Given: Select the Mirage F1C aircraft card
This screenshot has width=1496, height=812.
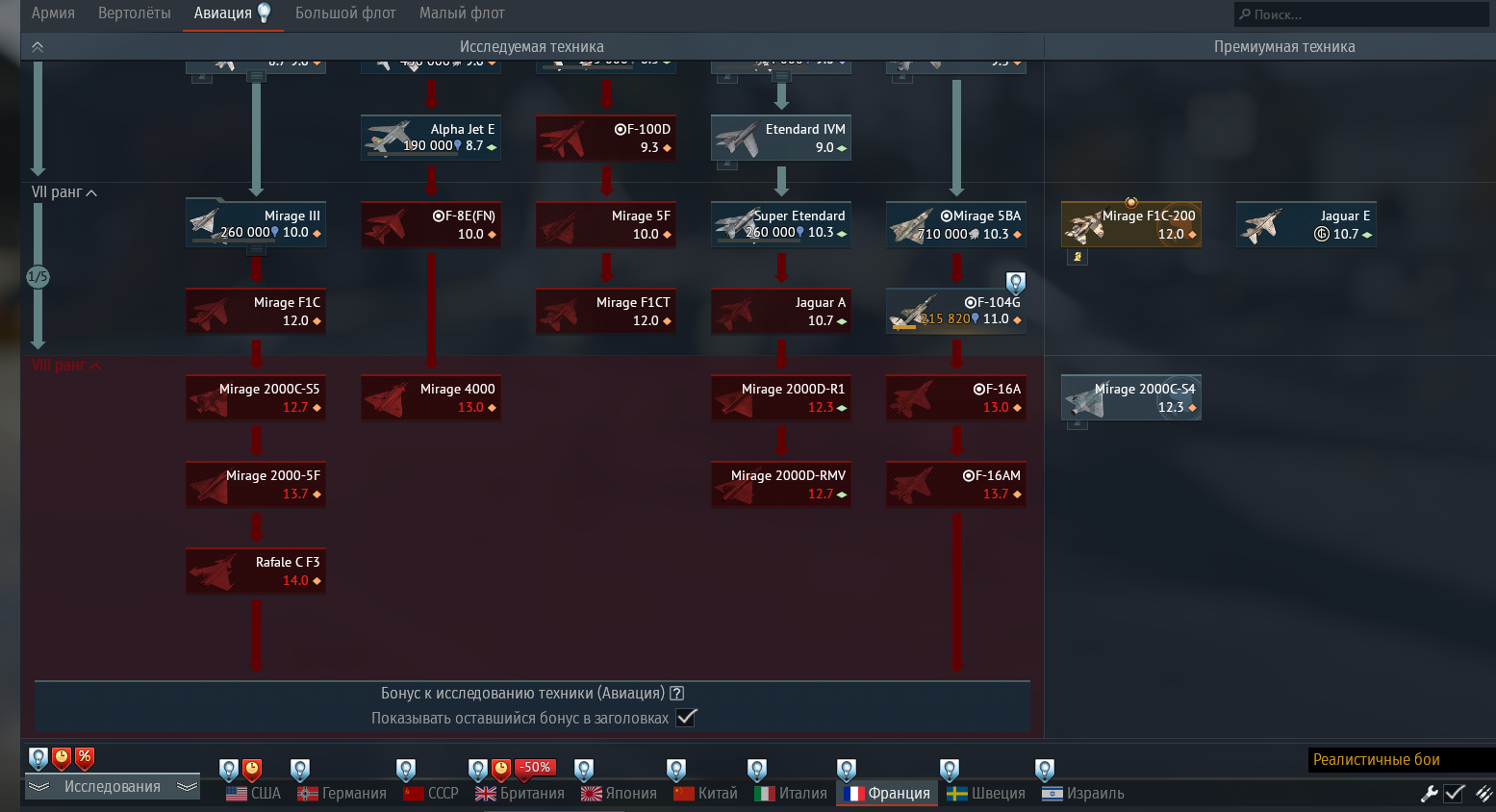Looking at the screenshot, I should (256, 311).
